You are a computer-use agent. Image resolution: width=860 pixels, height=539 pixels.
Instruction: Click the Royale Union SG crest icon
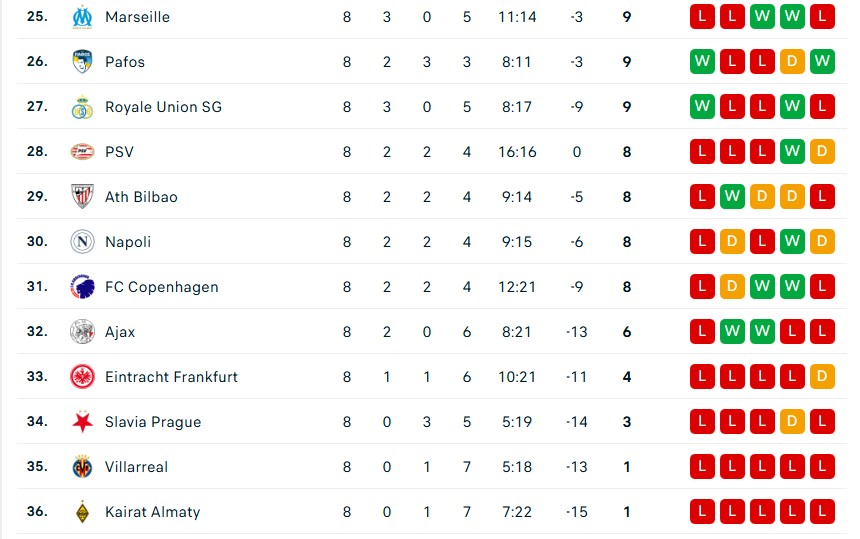[82, 107]
